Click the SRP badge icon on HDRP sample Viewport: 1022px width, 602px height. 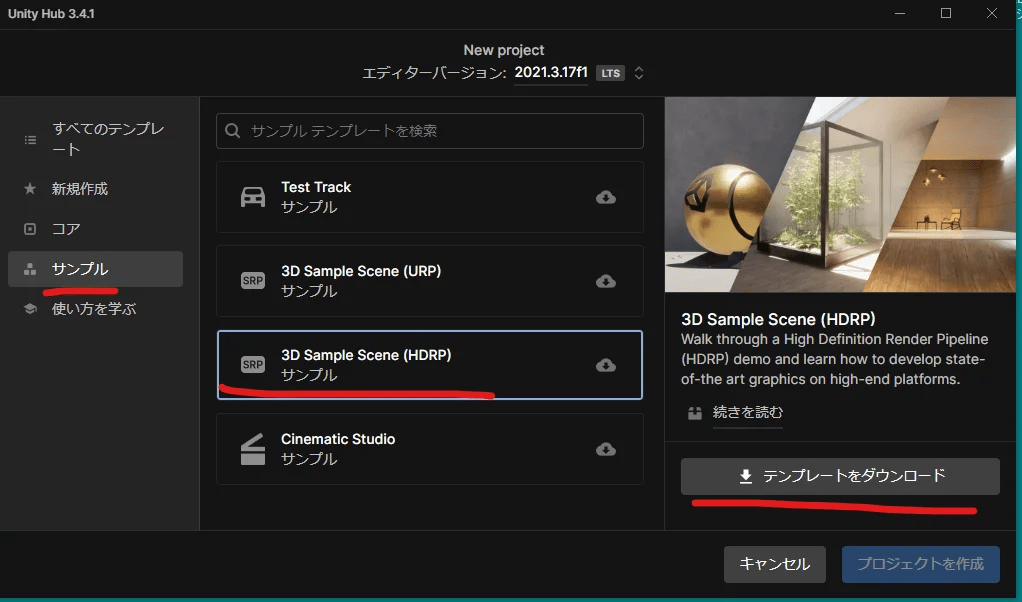pyautogui.click(x=253, y=365)
